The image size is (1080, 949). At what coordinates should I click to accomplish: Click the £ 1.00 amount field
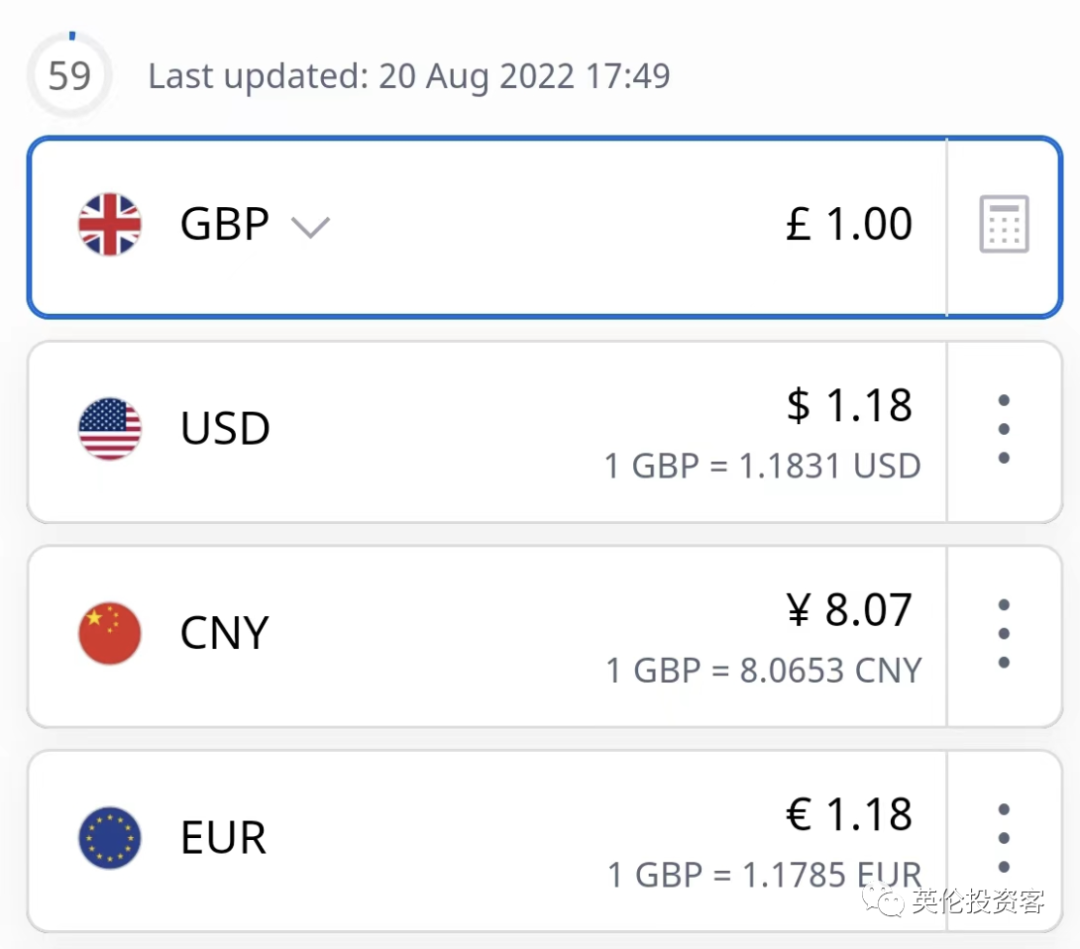tap(849, 224)
